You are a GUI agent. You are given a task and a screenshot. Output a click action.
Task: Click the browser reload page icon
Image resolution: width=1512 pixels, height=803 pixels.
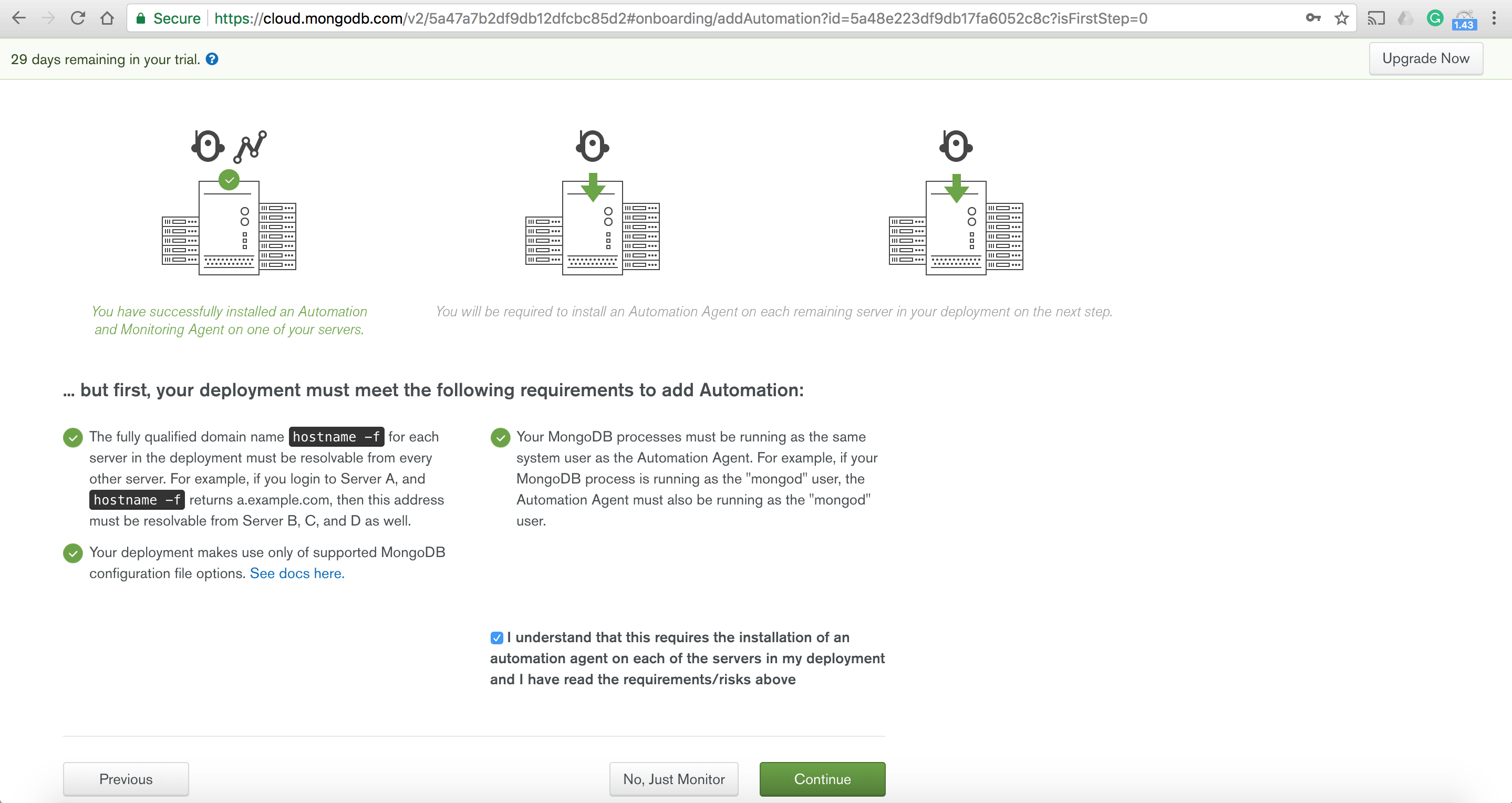[77, 18]
